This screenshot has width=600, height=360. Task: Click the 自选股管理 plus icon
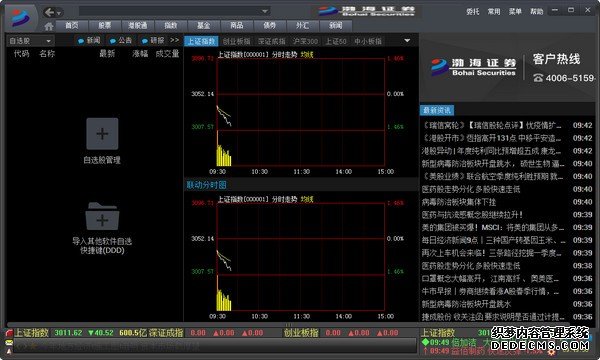point(102,134)
